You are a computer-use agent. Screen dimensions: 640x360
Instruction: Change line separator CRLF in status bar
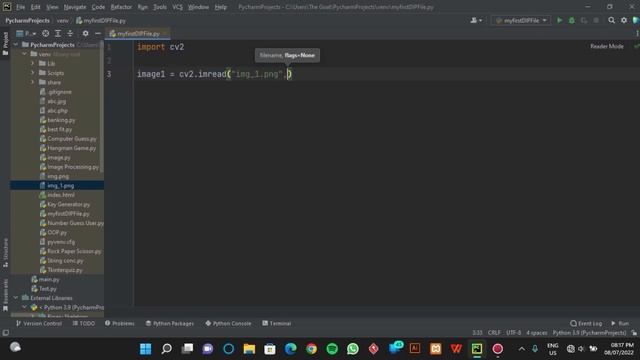[x=494, y=333]
